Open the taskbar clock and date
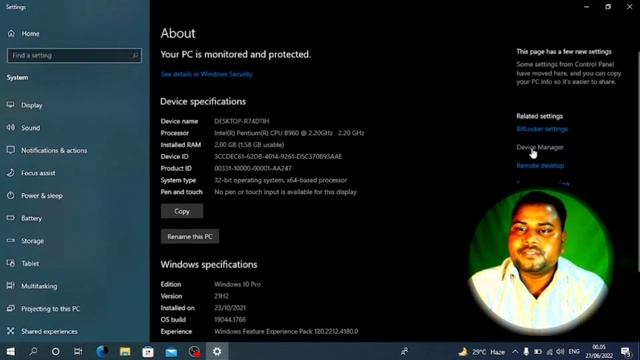Screen dimensions: 640x360 [599, 351]
